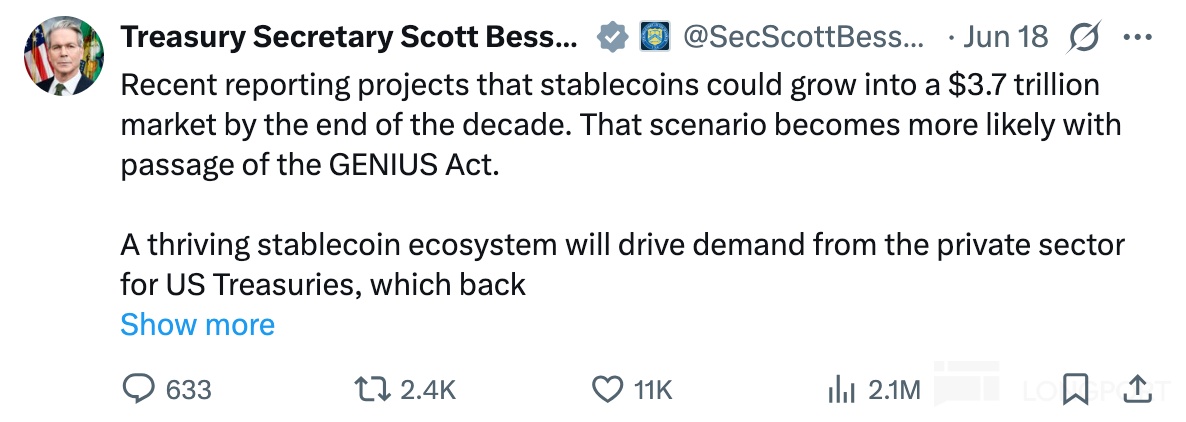This screenshot has width=1186, height=422.
Task: Bookmark this post
Action: [1075, 389]
